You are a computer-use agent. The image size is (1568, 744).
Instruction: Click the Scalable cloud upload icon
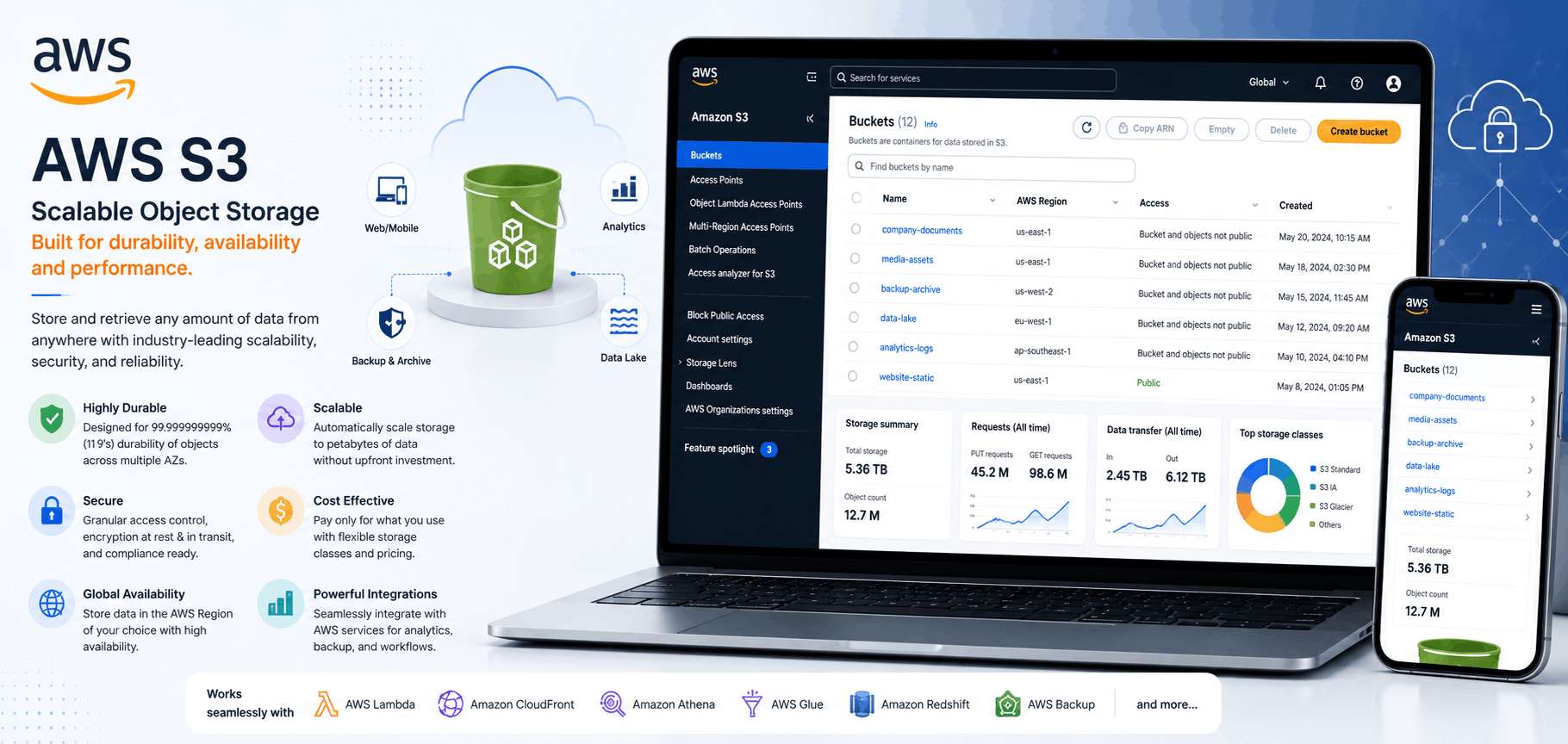pos(281,419)
